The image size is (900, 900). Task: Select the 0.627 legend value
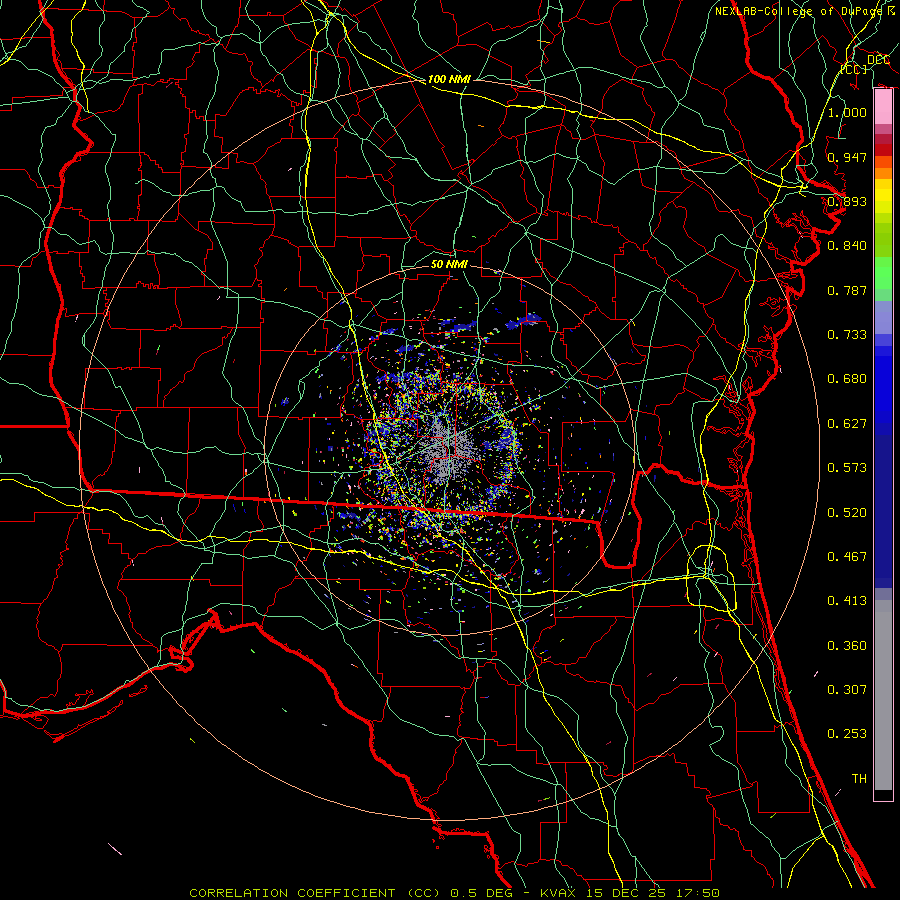coord(847,424)
